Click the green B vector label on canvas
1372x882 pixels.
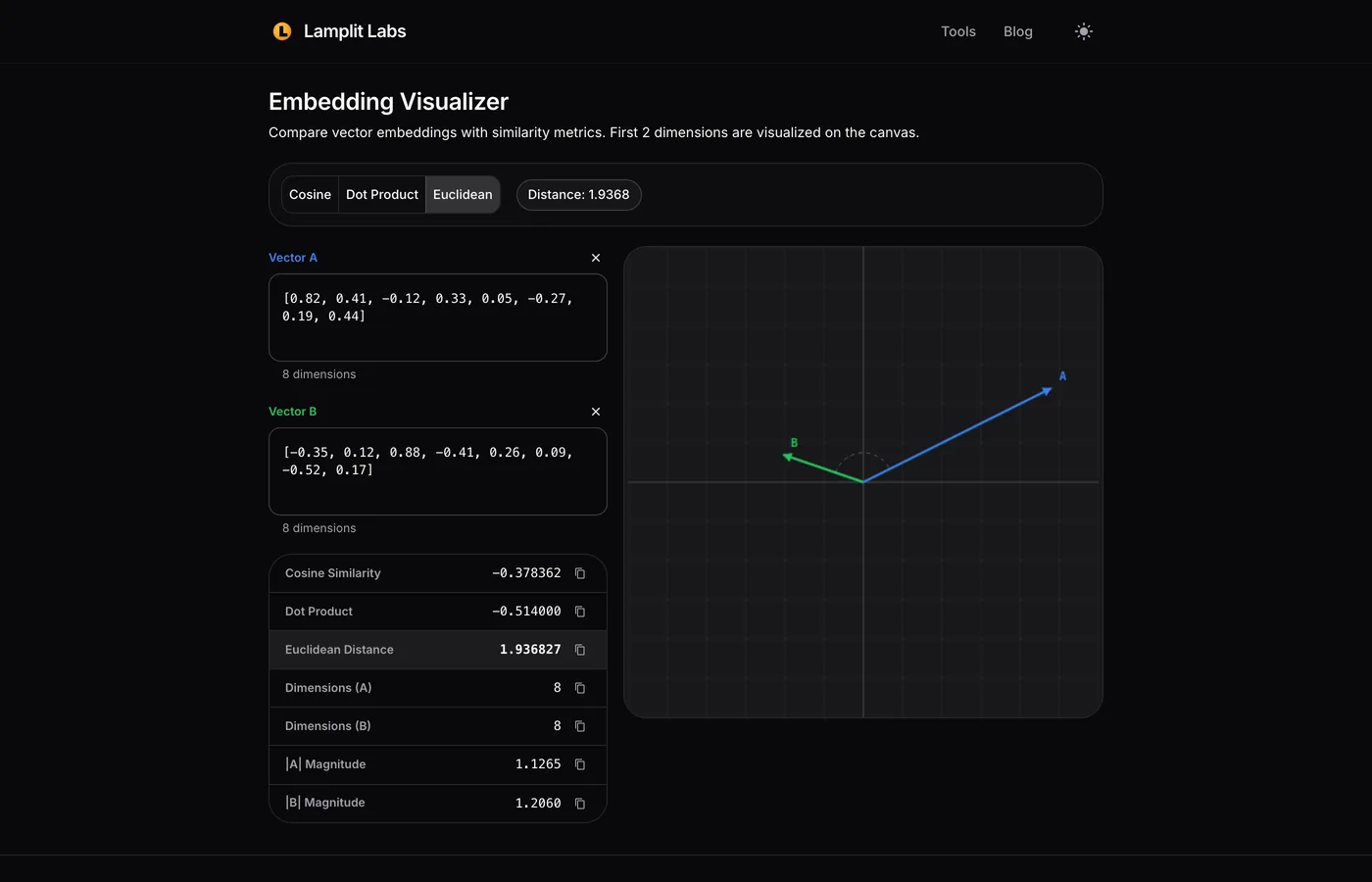(794, 443)
